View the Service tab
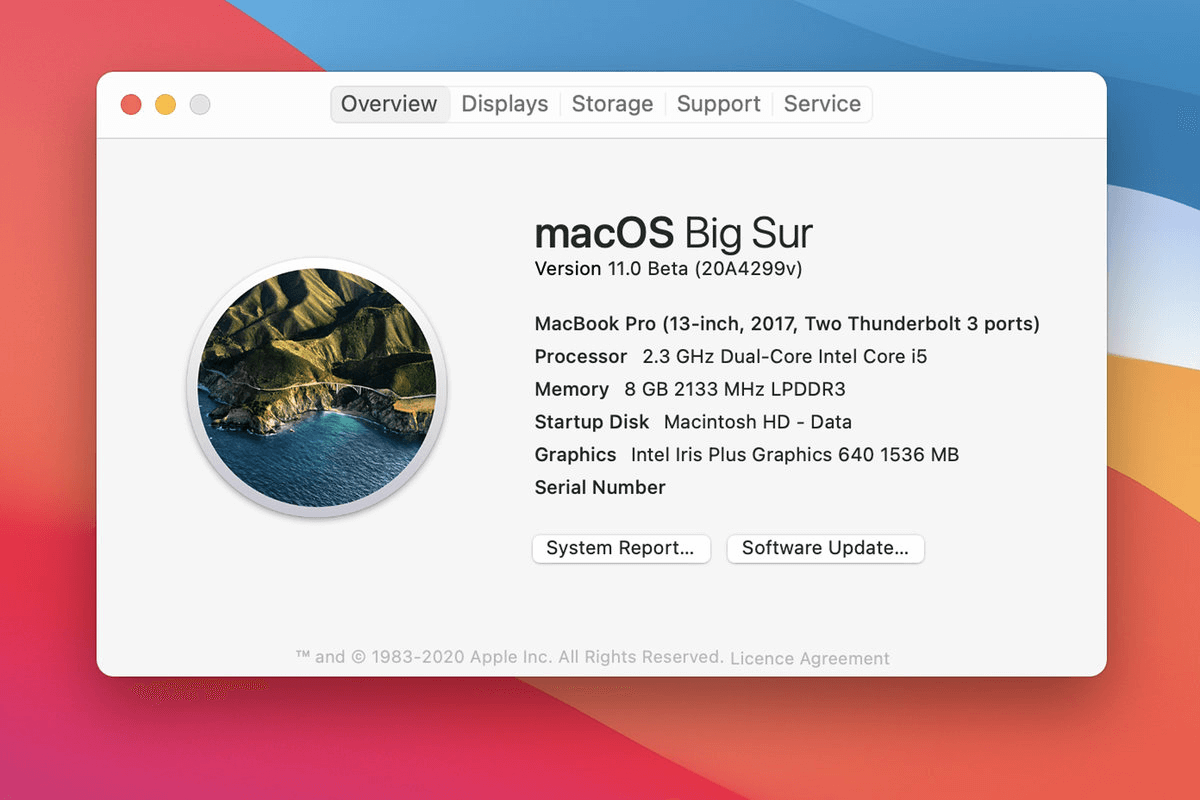Image resolution: width=1200 pixels, height=800 pixels. click(x=822, y=104)
